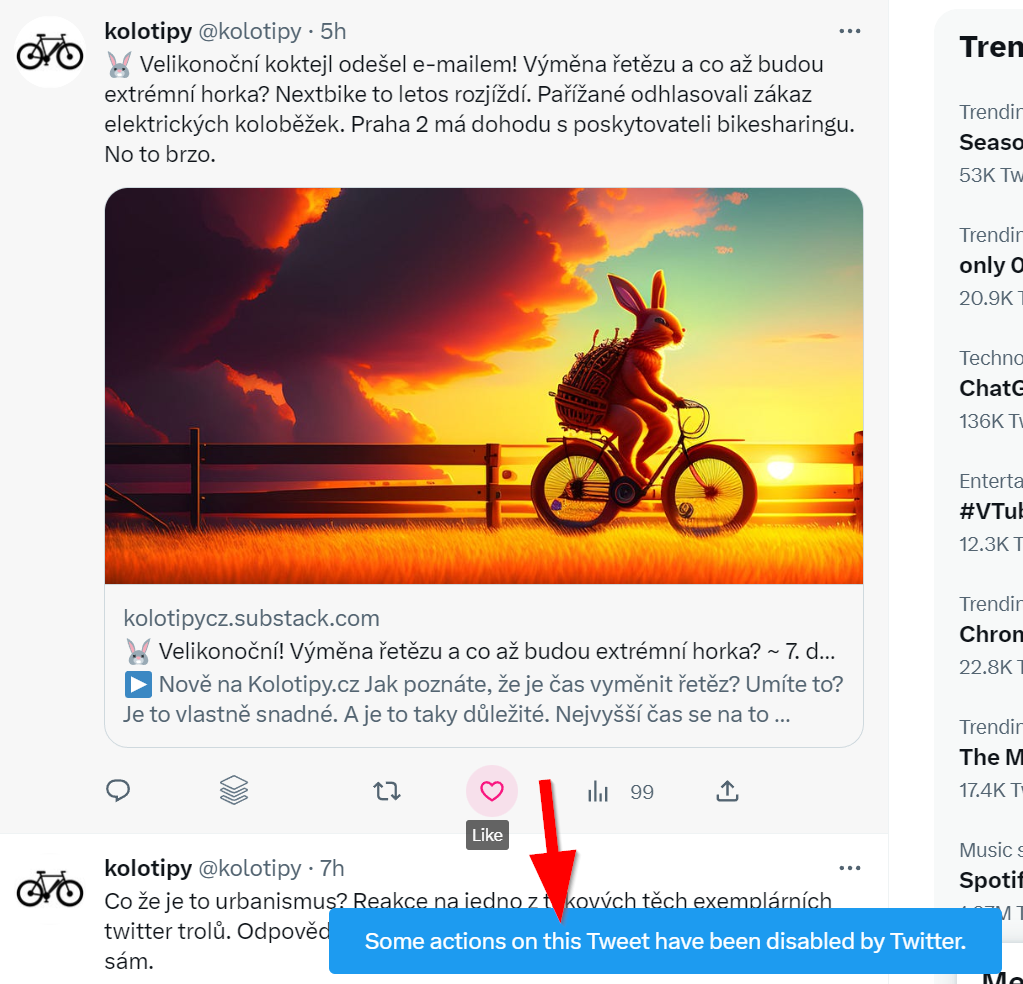Open the 7h timestamp of the second tweet
The width and height of the screenshot is (1023, 984).
pyautogui.click(x=332, y=868)
